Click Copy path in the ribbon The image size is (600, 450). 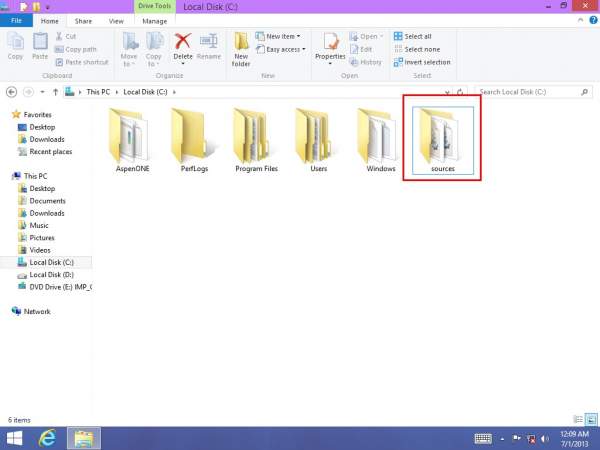(x=75, y=49)
